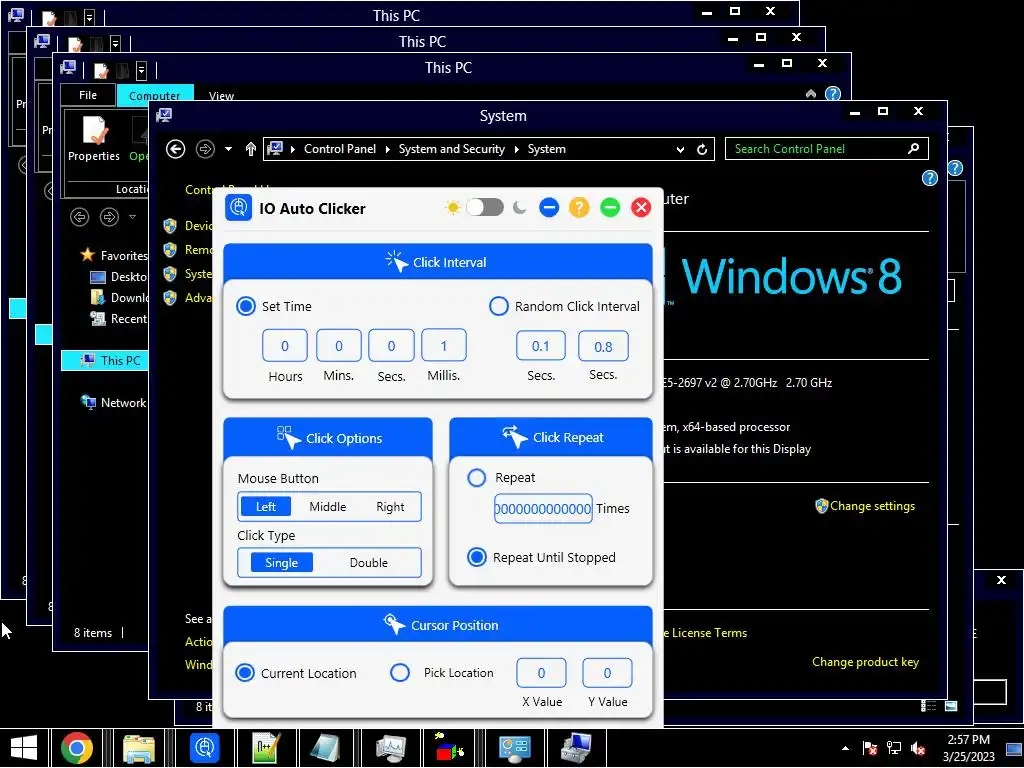Click the moon dark-mode icon
This screenshot has height=768, width=1024.
pos(519,208)
